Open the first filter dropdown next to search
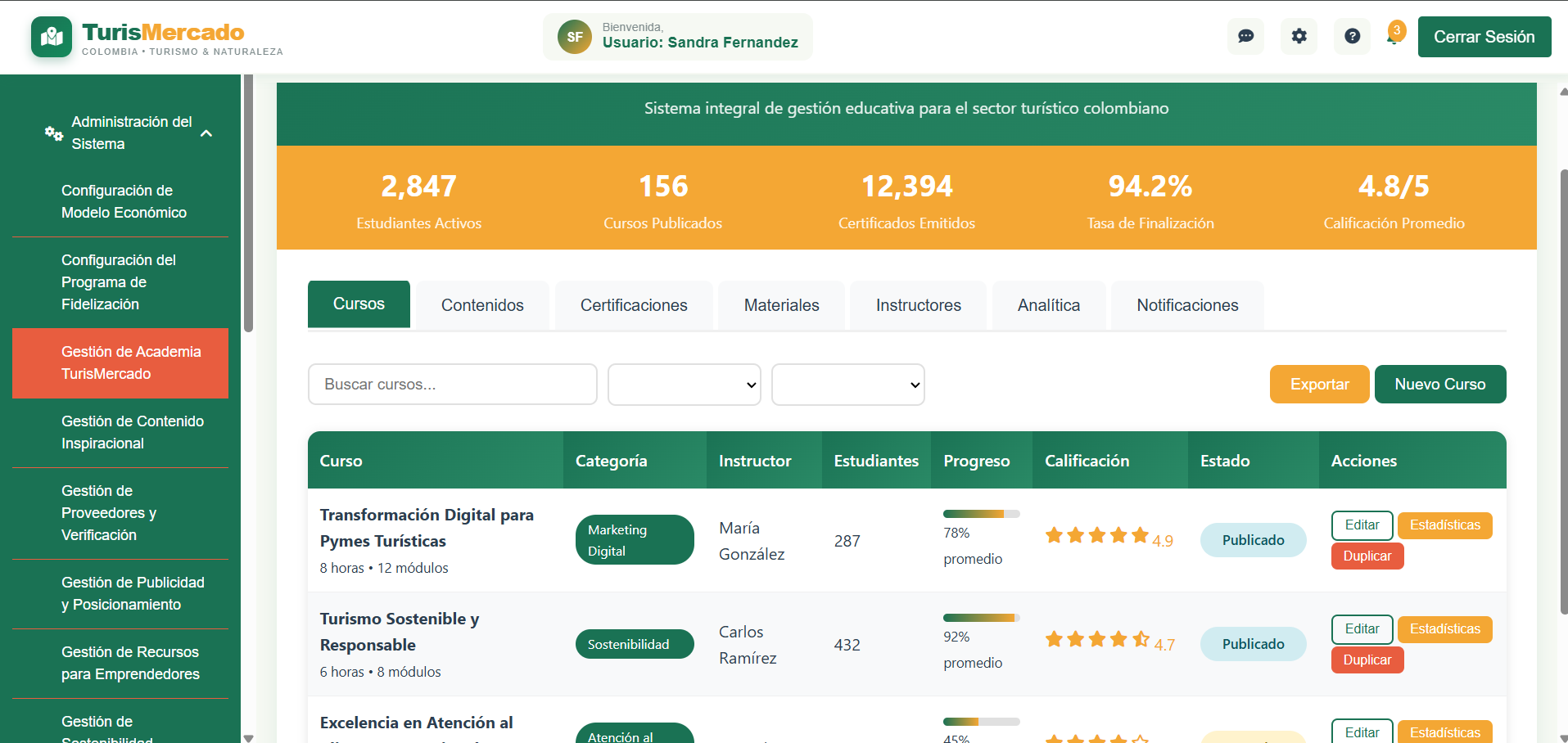This screenshot has width=1568, height=743. click(x=684, y=384)
